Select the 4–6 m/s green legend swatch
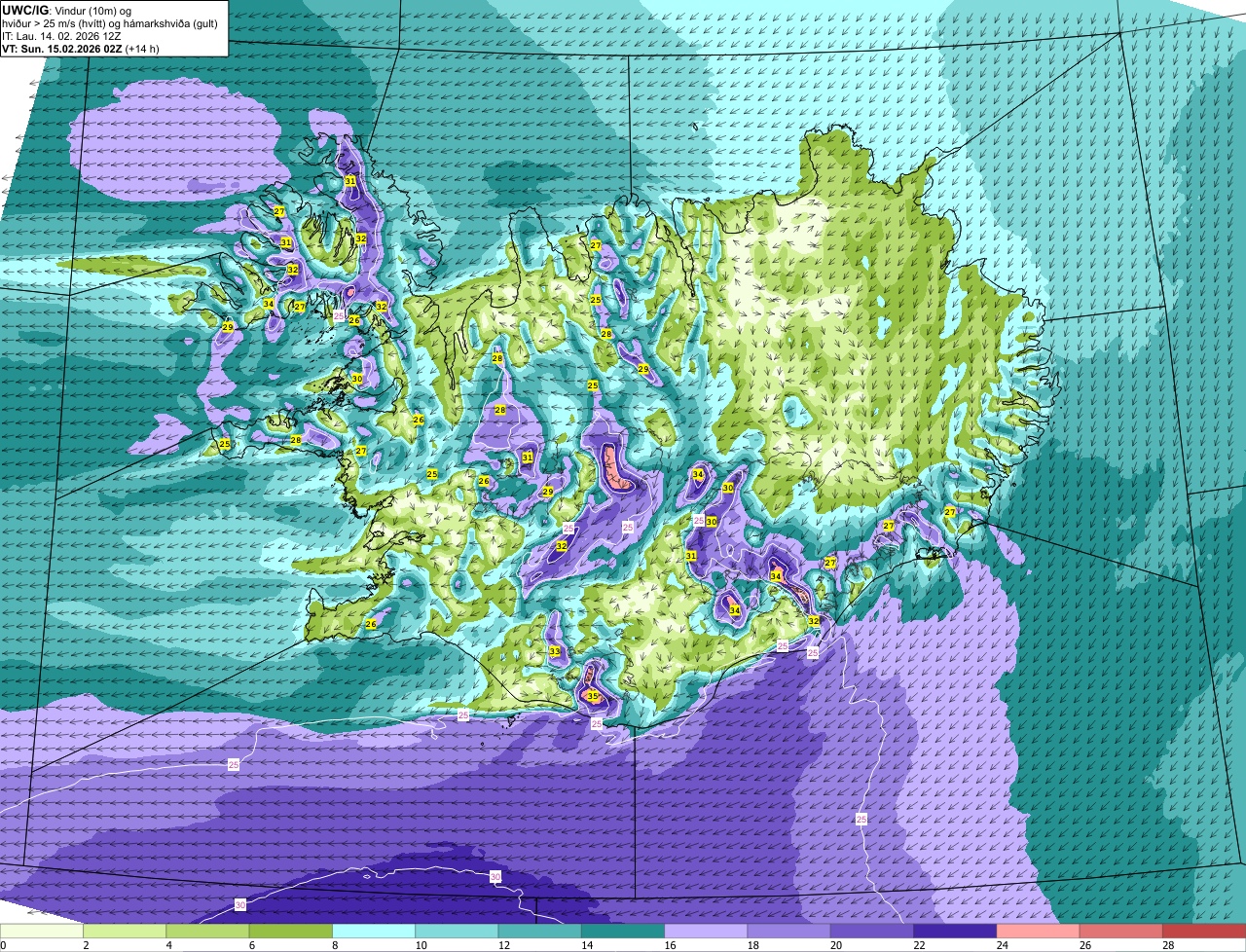The width and height of the screenshot is (1246, 952). (207, 931)
